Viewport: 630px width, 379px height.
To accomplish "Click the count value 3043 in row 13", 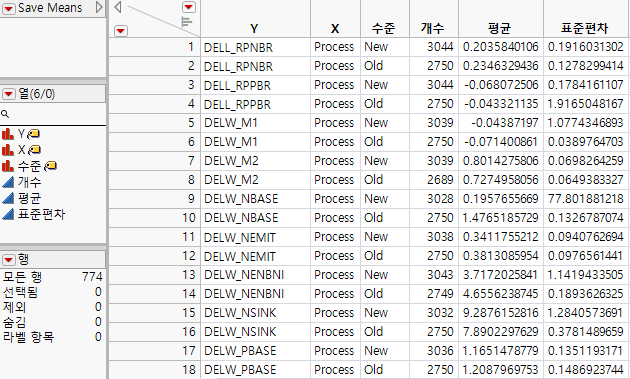I will [434, 275].
